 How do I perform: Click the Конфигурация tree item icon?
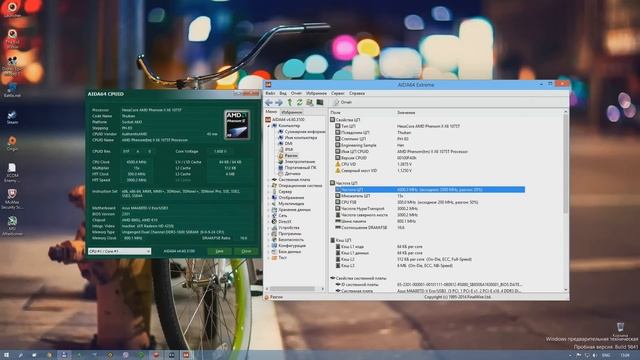[275, 246]
